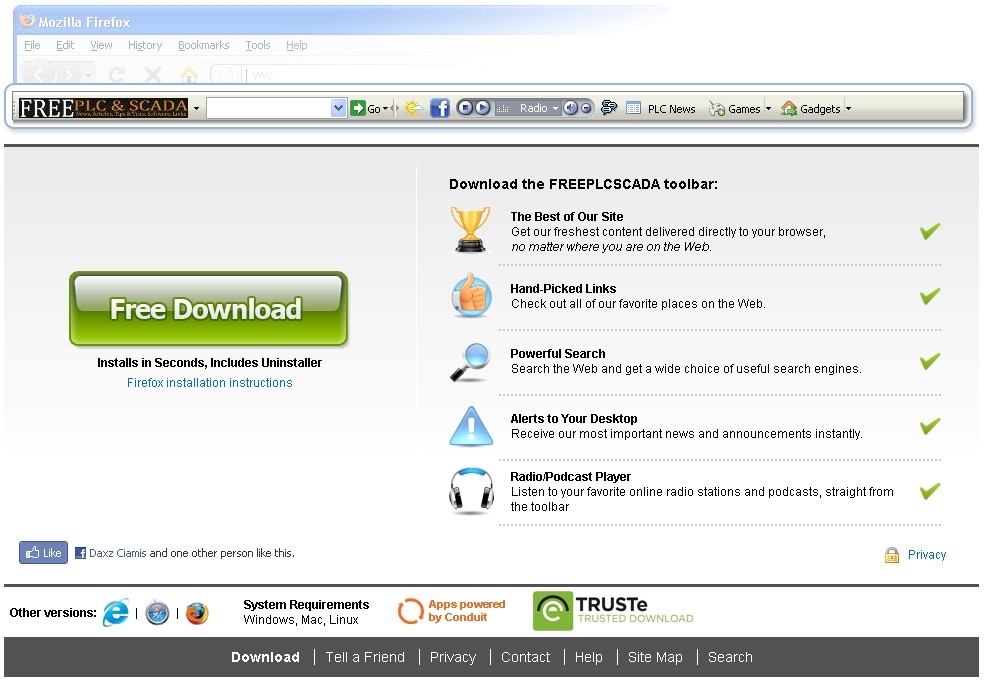Screen dimensions: 985x683
Task: Open the dropdown arrow next to FREEPLC logo
Action: pos(197,109)
